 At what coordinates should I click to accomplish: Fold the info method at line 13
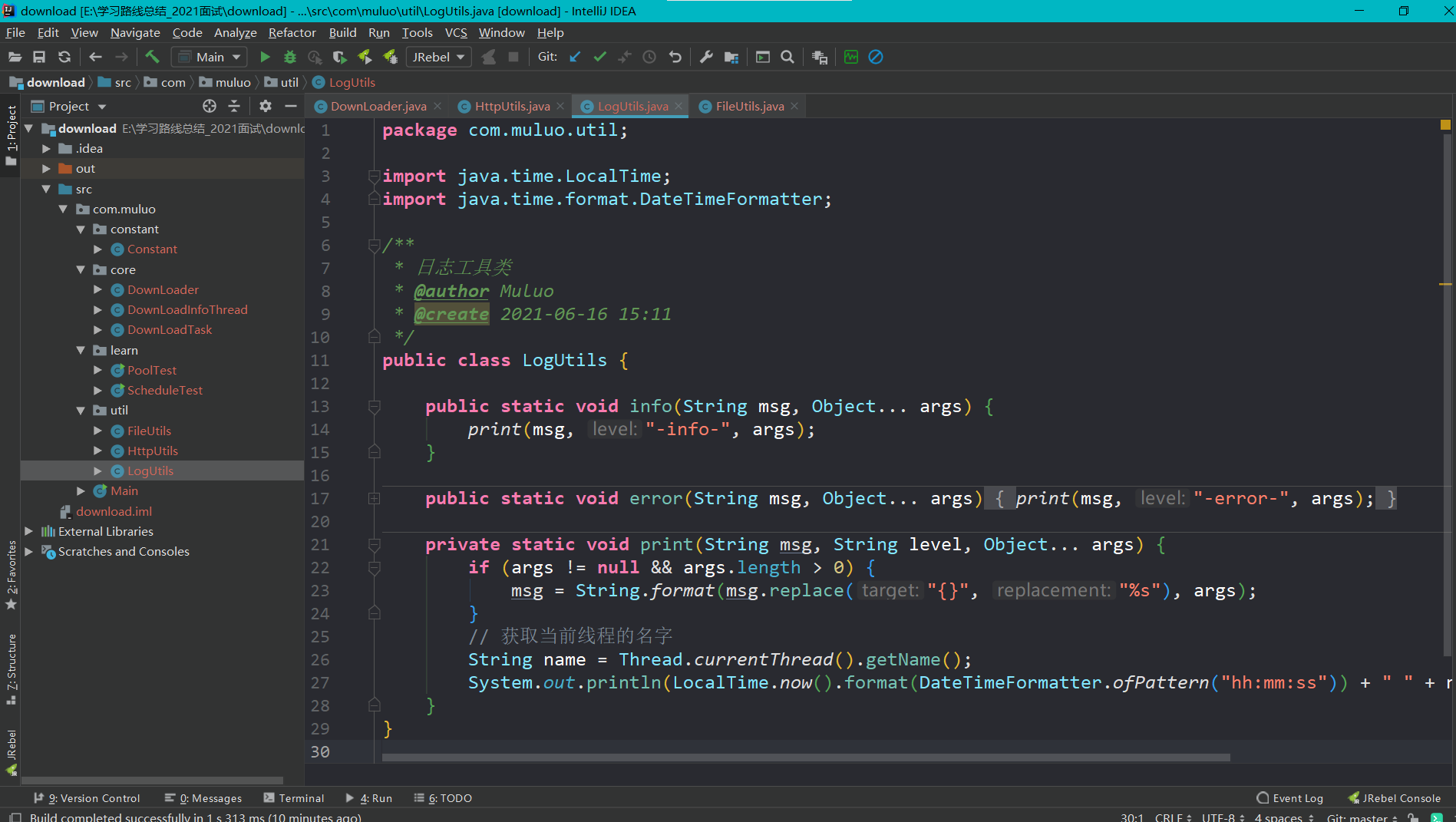[375, 407]
